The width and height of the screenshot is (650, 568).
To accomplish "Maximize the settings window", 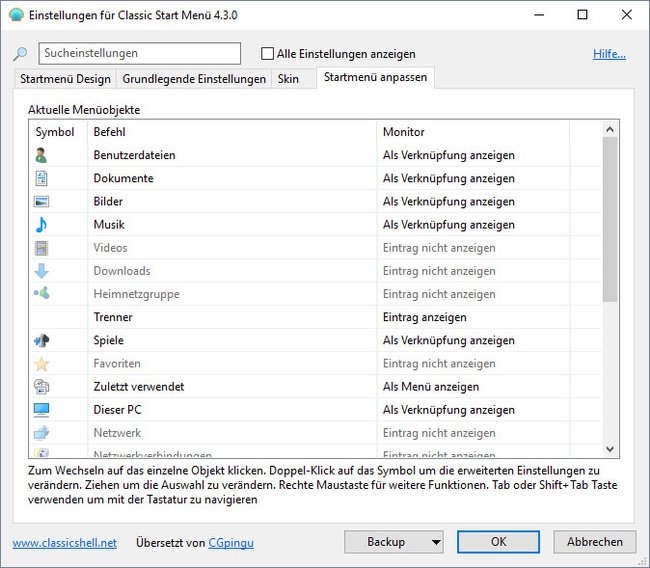I will pyautogui.click(x=582, y=15).
